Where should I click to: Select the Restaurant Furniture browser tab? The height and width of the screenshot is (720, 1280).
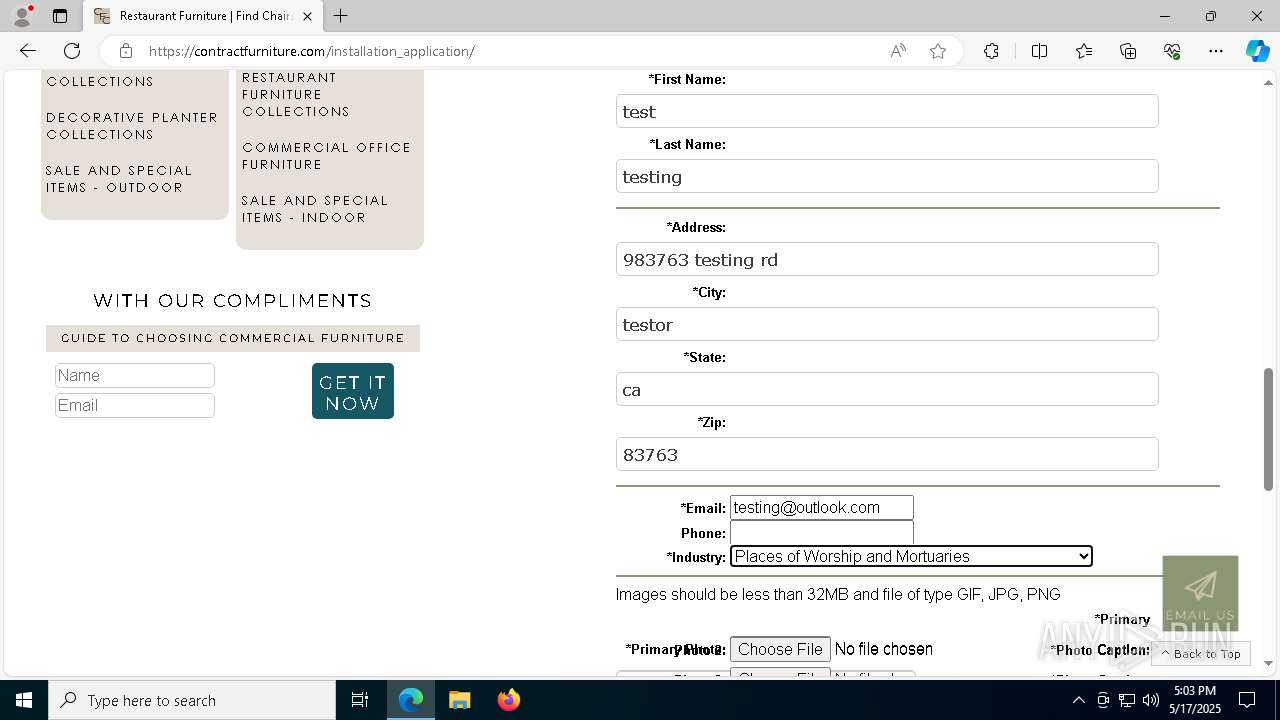(x=203, y=16)
